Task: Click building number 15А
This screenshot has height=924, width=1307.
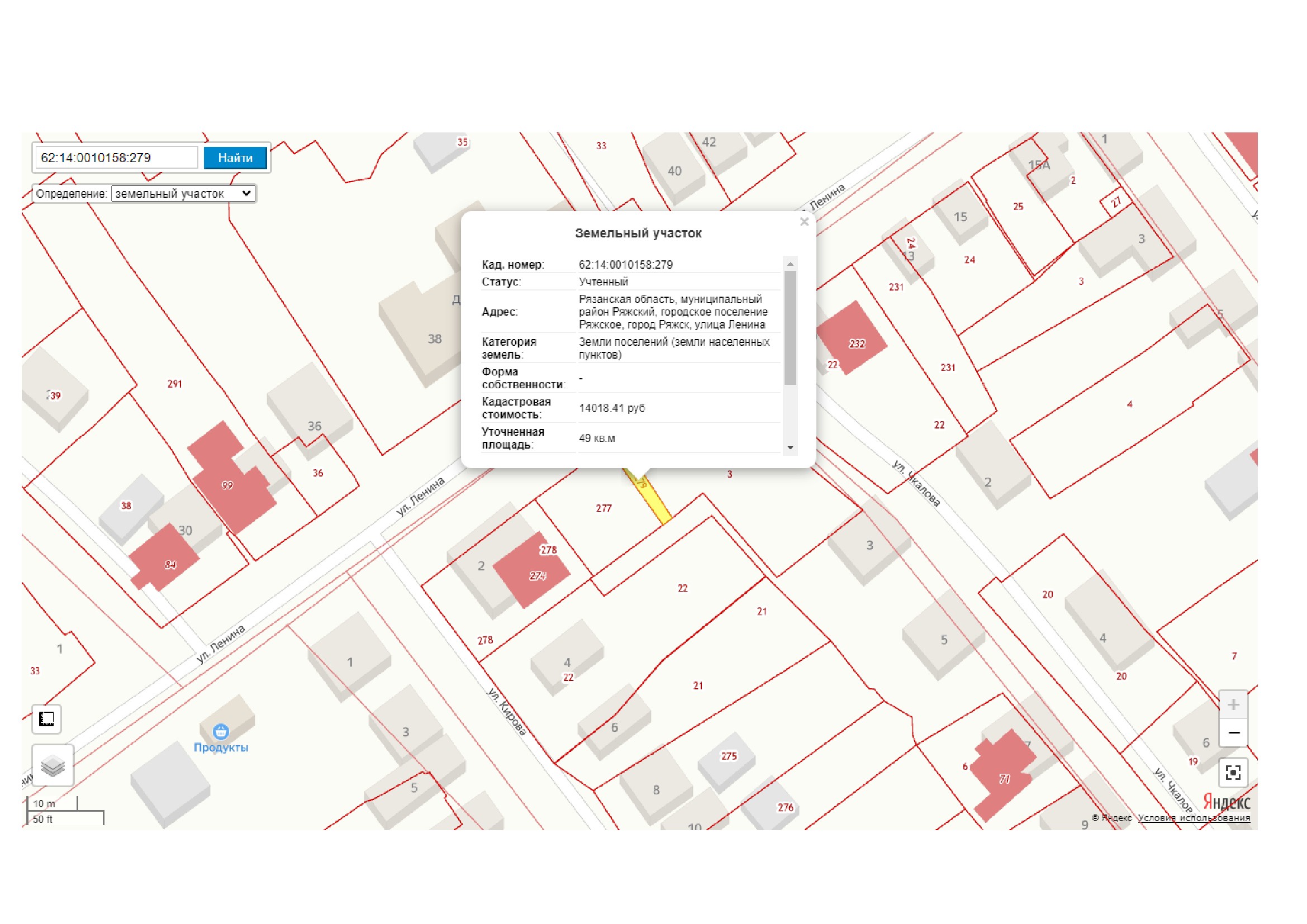Action: click(x=1038, y=165)
